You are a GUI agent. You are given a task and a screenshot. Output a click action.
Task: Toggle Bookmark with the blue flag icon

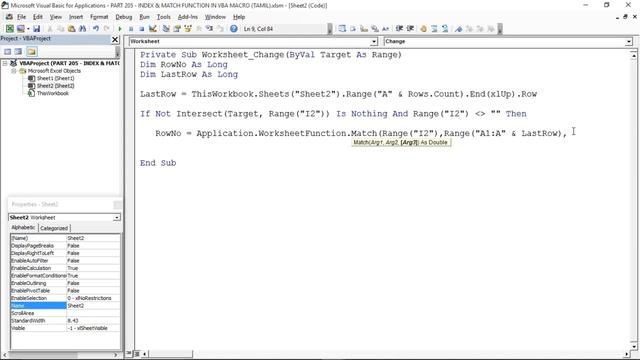coord(459,29)
